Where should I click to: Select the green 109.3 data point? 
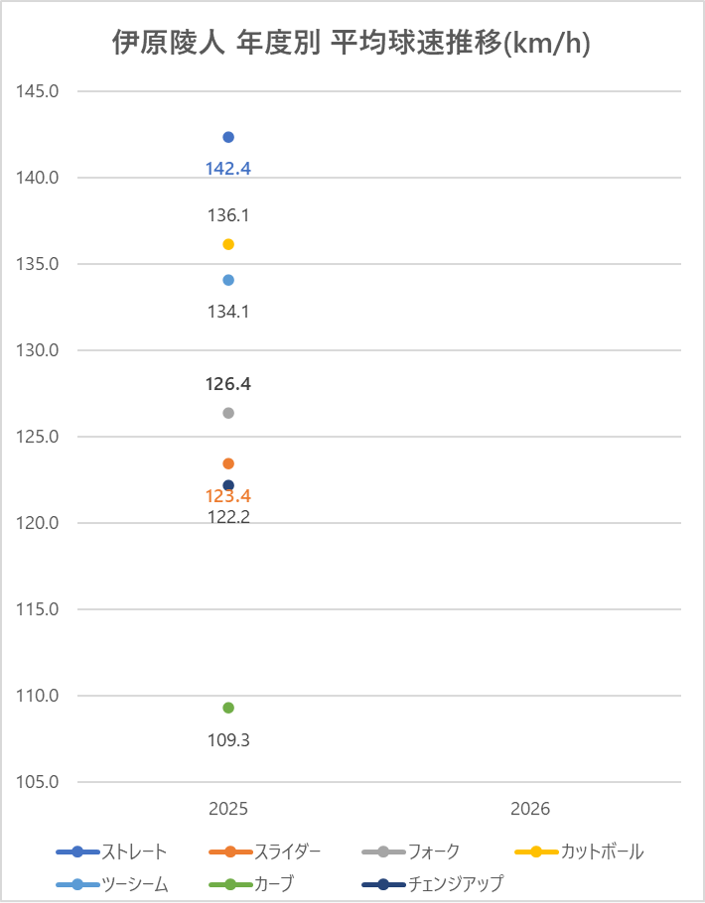click(228, 708)
